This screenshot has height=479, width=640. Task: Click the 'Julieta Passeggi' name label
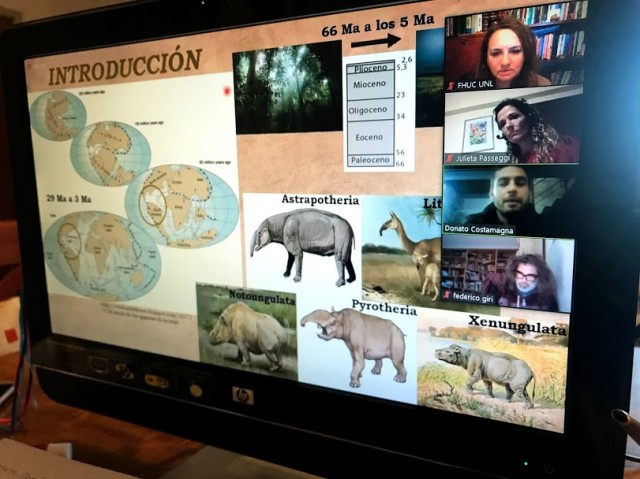pos(482,158)
